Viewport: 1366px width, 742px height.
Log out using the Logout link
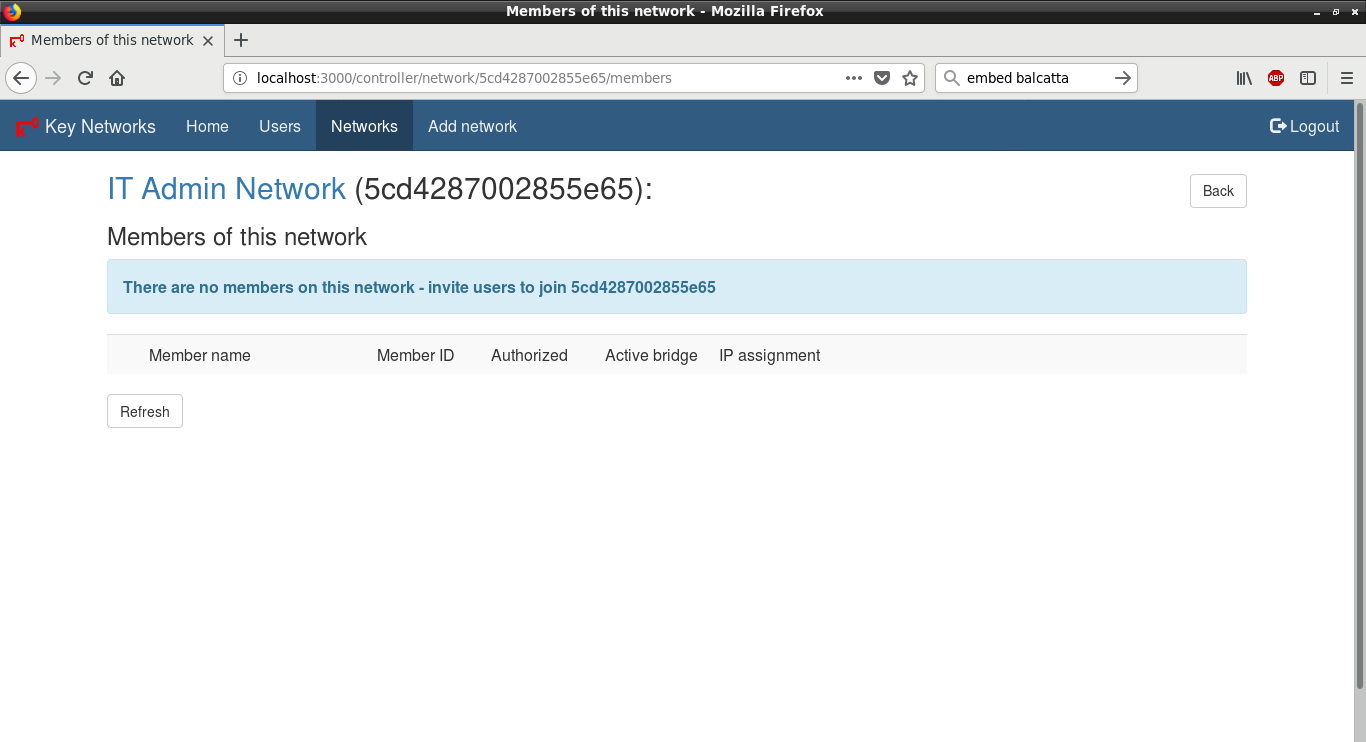click(x=1304, y=127)
